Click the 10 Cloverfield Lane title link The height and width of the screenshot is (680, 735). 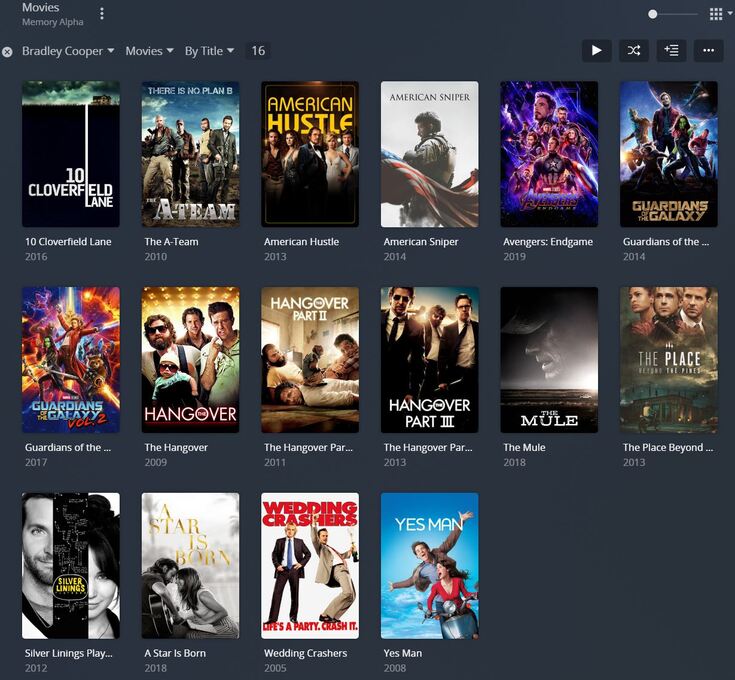(68, 242)
